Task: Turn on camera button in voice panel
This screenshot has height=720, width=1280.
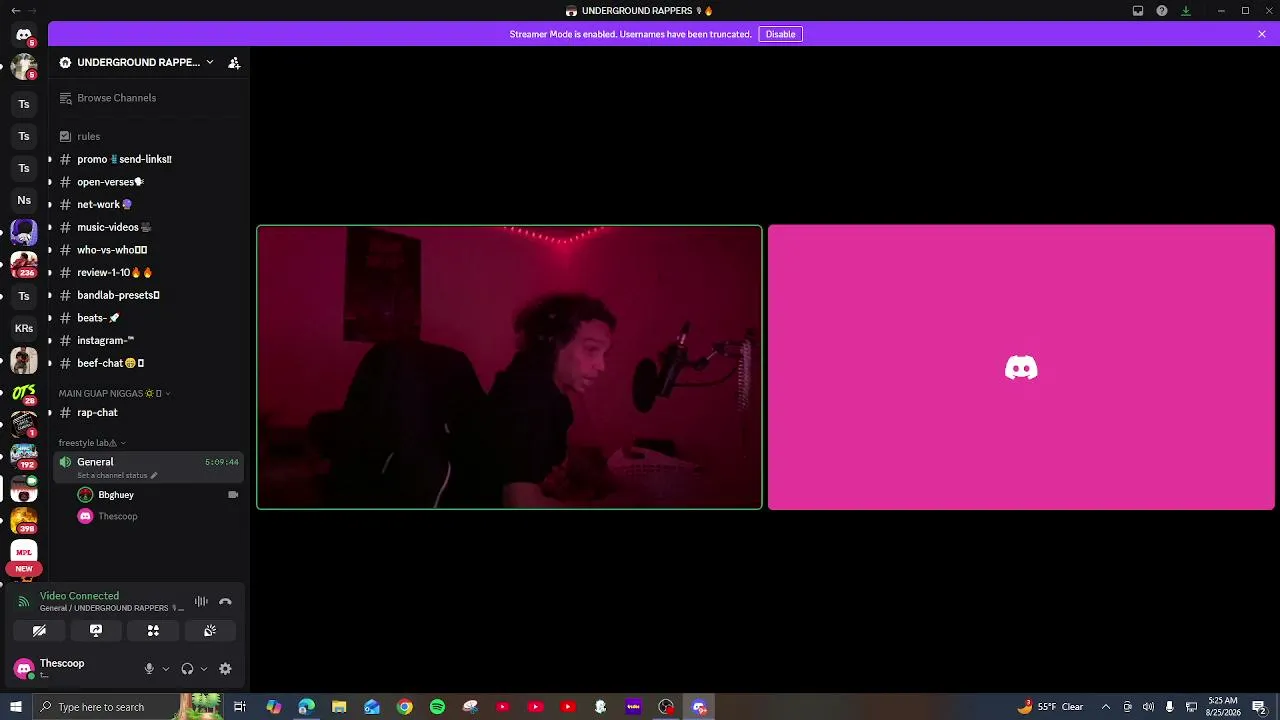Action: pyautogui.click(x=39, y=631)
